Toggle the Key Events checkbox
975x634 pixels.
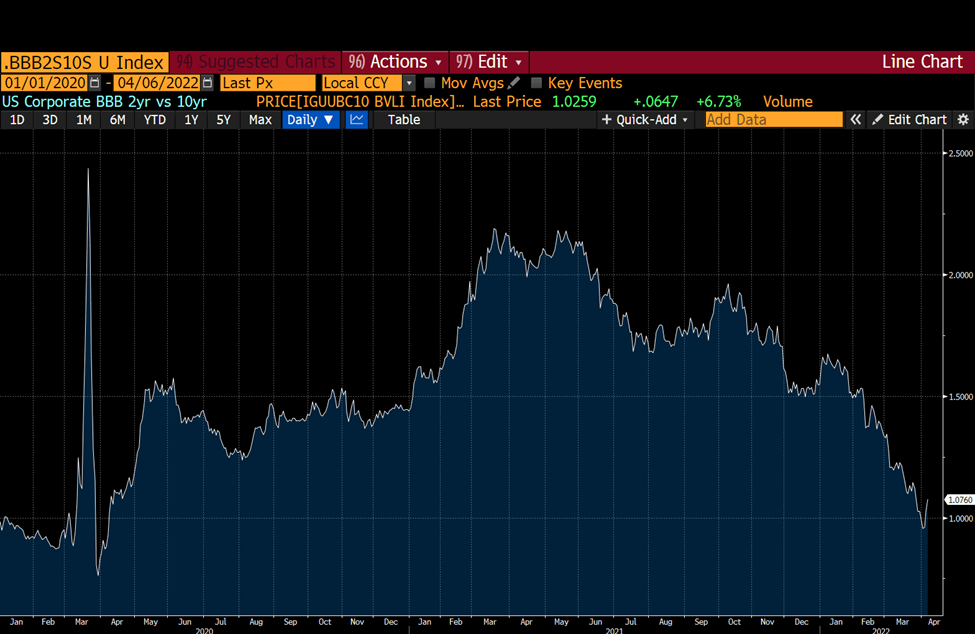537,83
